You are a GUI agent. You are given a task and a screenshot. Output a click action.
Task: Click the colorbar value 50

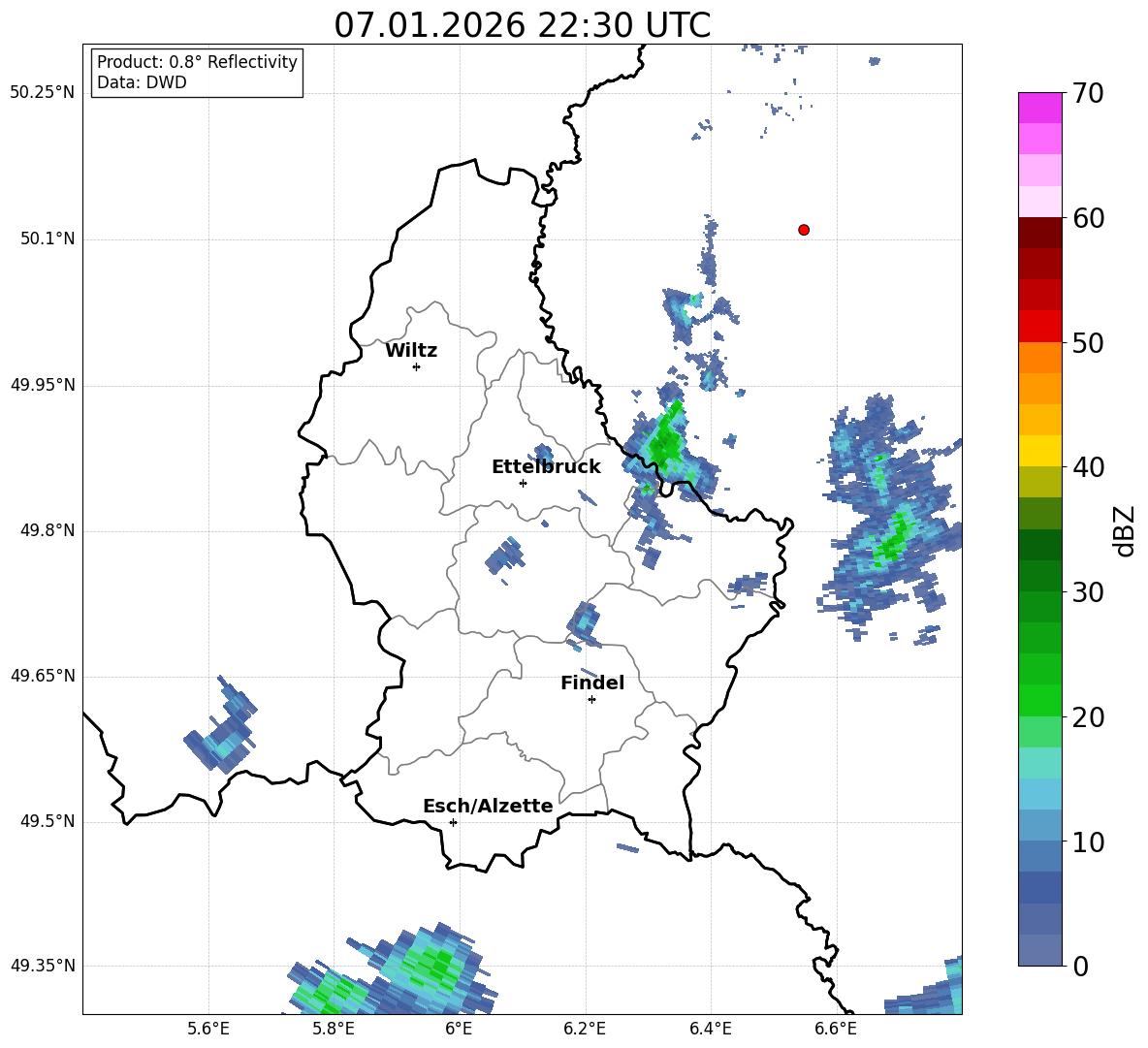[1088, 343]
